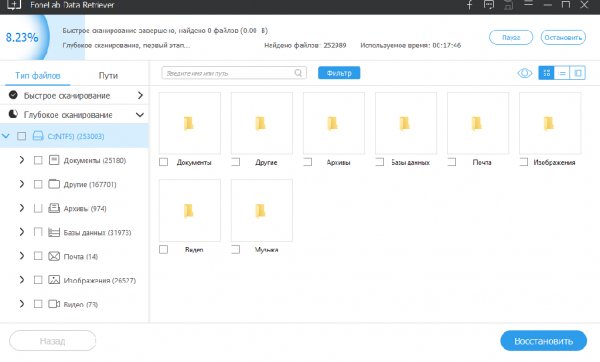Tick checkbox under Изображения folder thumbnail
The image size is (600, 362).
[524, 162]
